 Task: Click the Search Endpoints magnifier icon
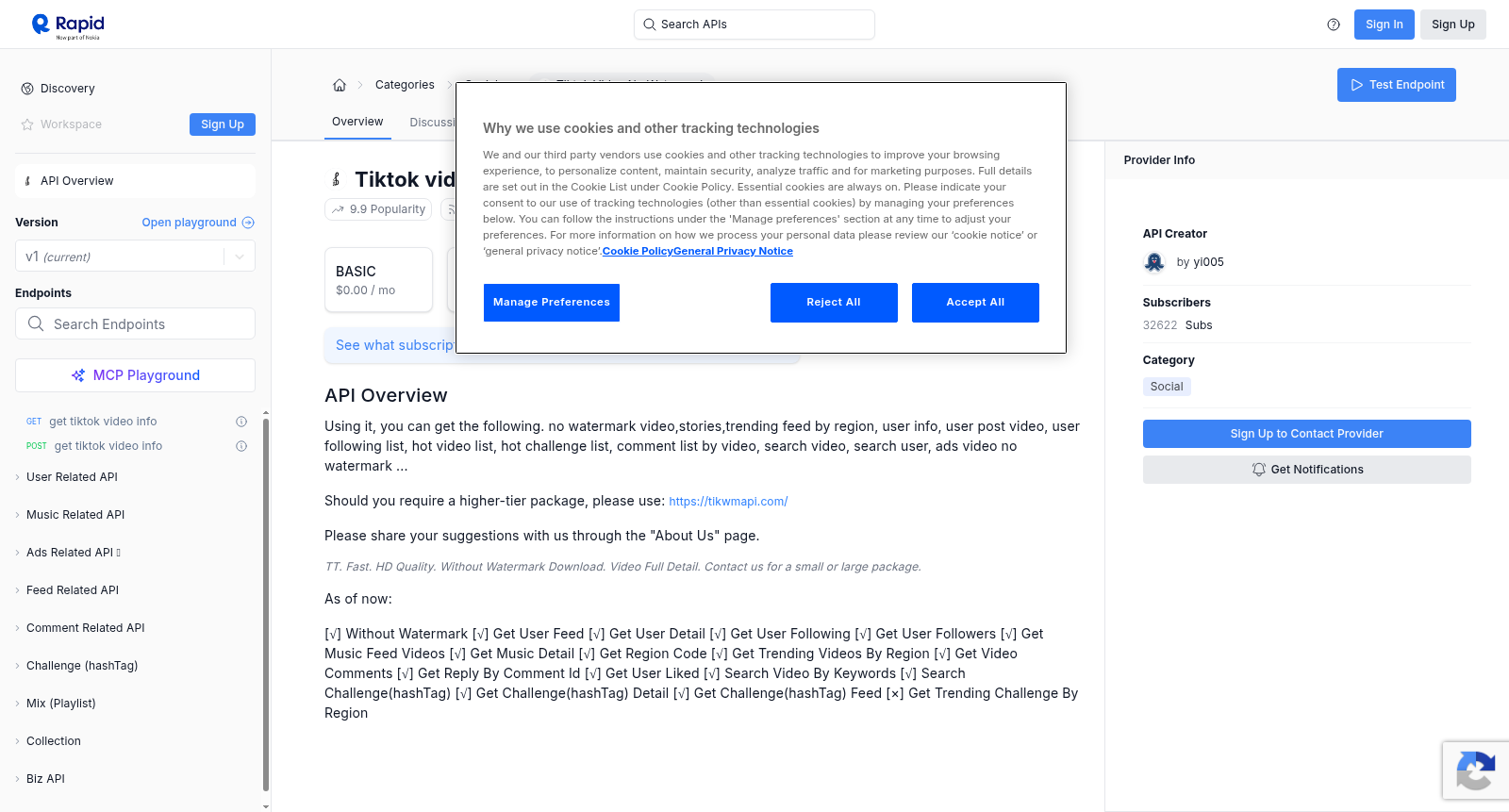point(36,323)
